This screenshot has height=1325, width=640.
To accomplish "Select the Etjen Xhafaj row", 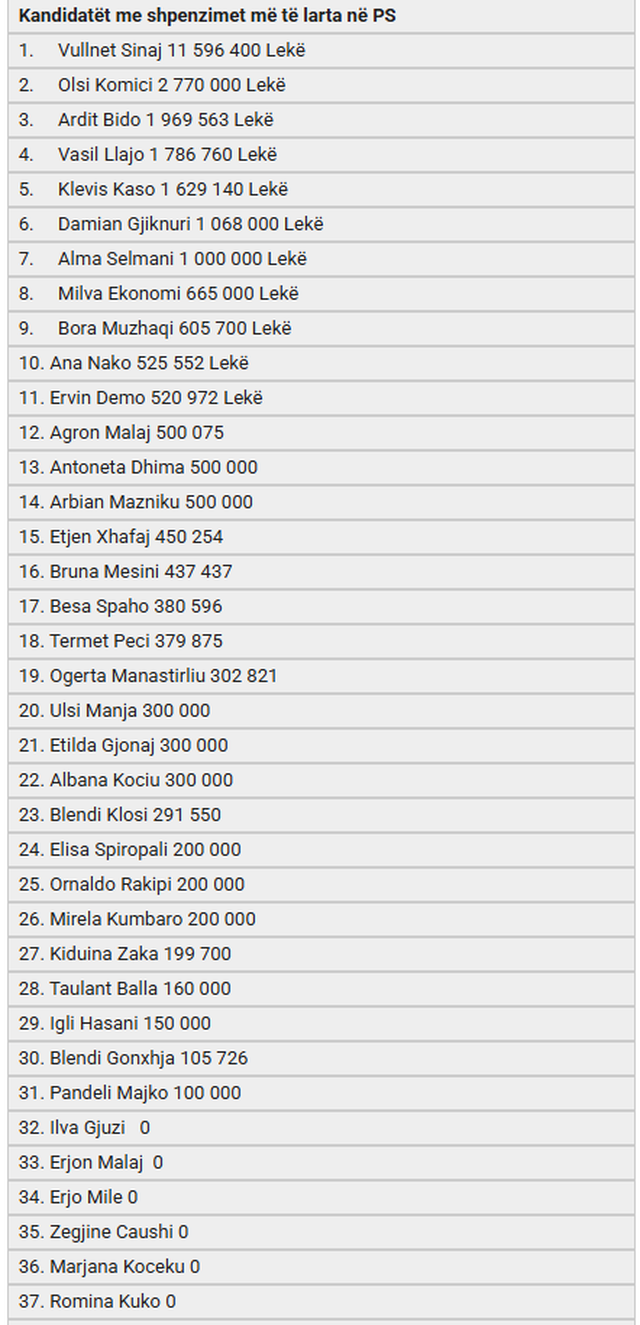I will coord(320,537).
